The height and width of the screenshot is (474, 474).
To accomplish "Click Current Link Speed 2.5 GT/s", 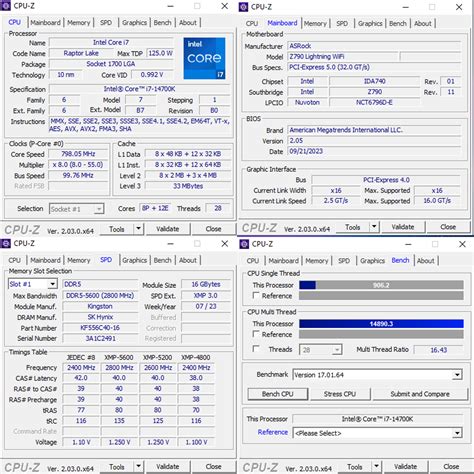I will click(336, 201).
